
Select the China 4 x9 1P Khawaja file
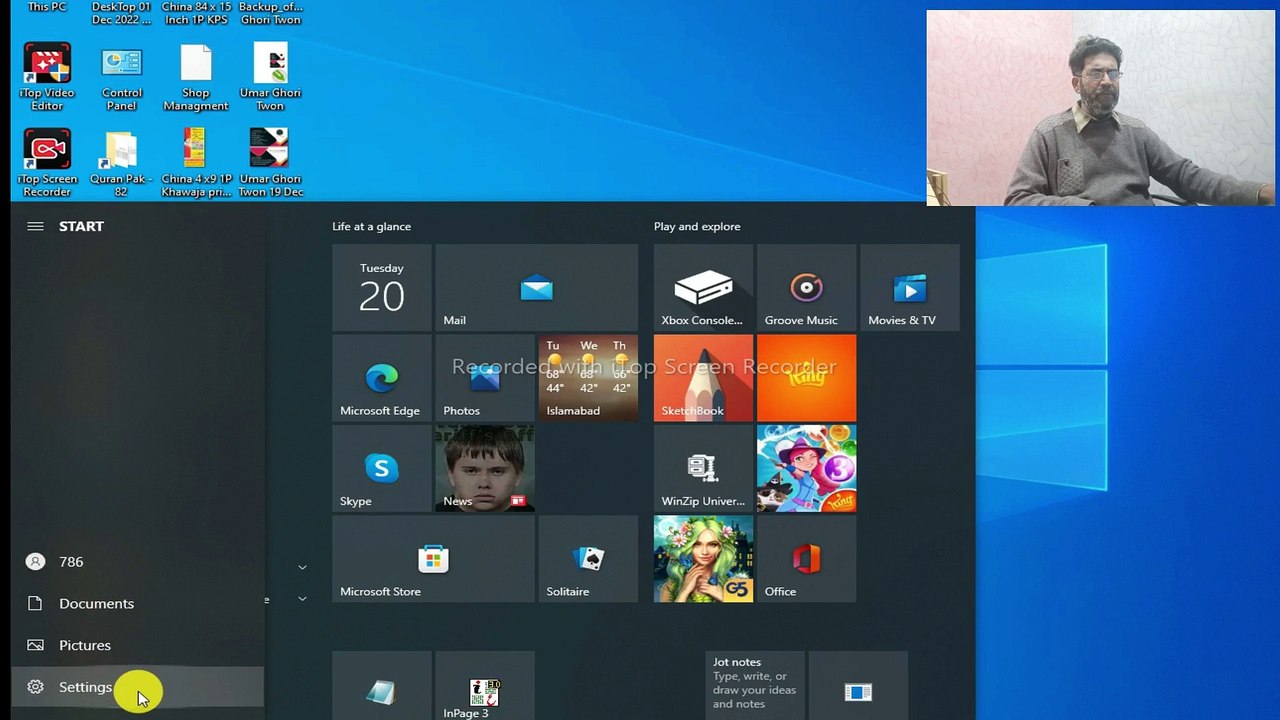click(196, 163)
